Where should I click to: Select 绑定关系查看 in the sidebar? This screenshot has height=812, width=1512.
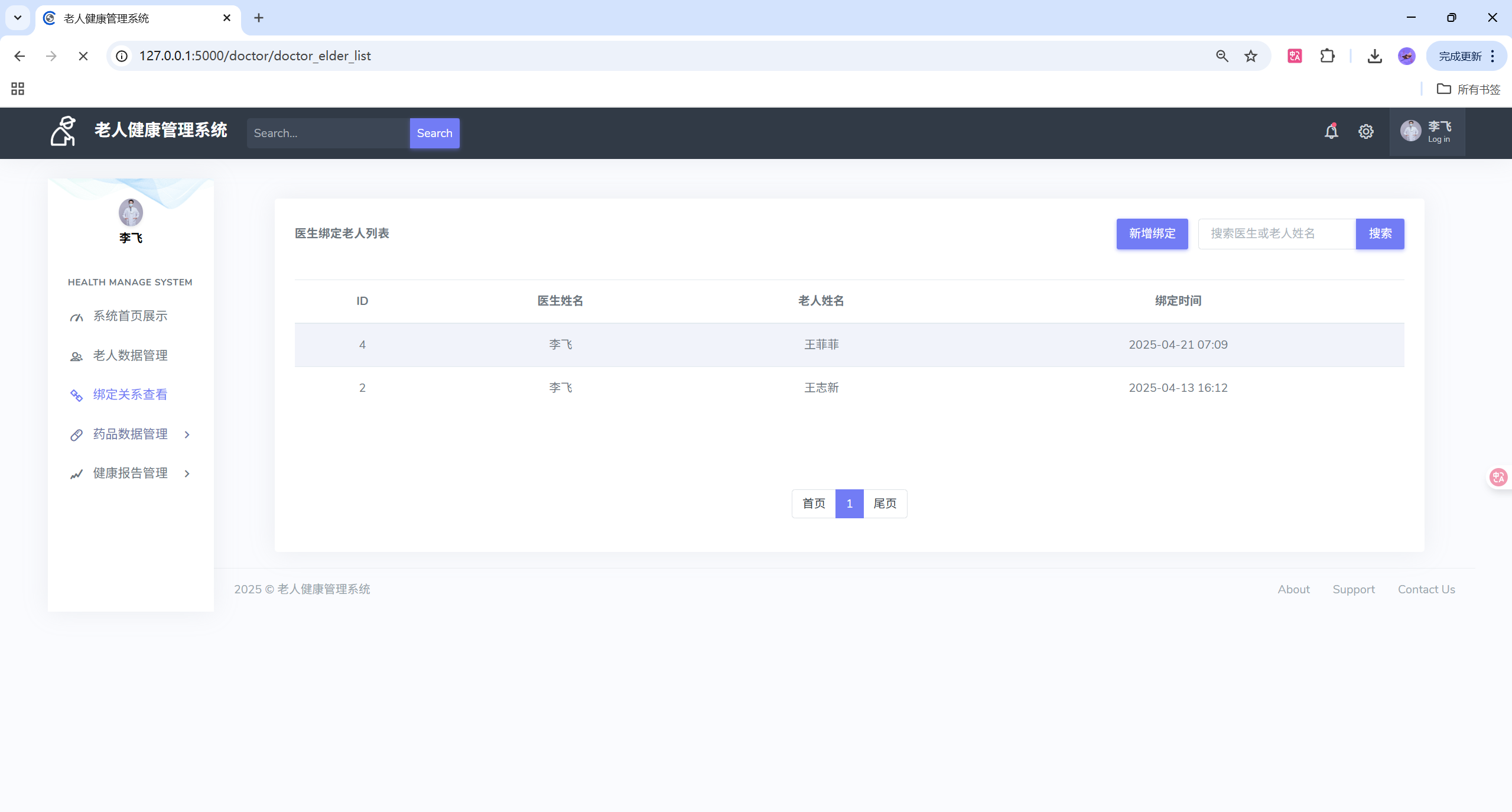[x=130, y=394]
